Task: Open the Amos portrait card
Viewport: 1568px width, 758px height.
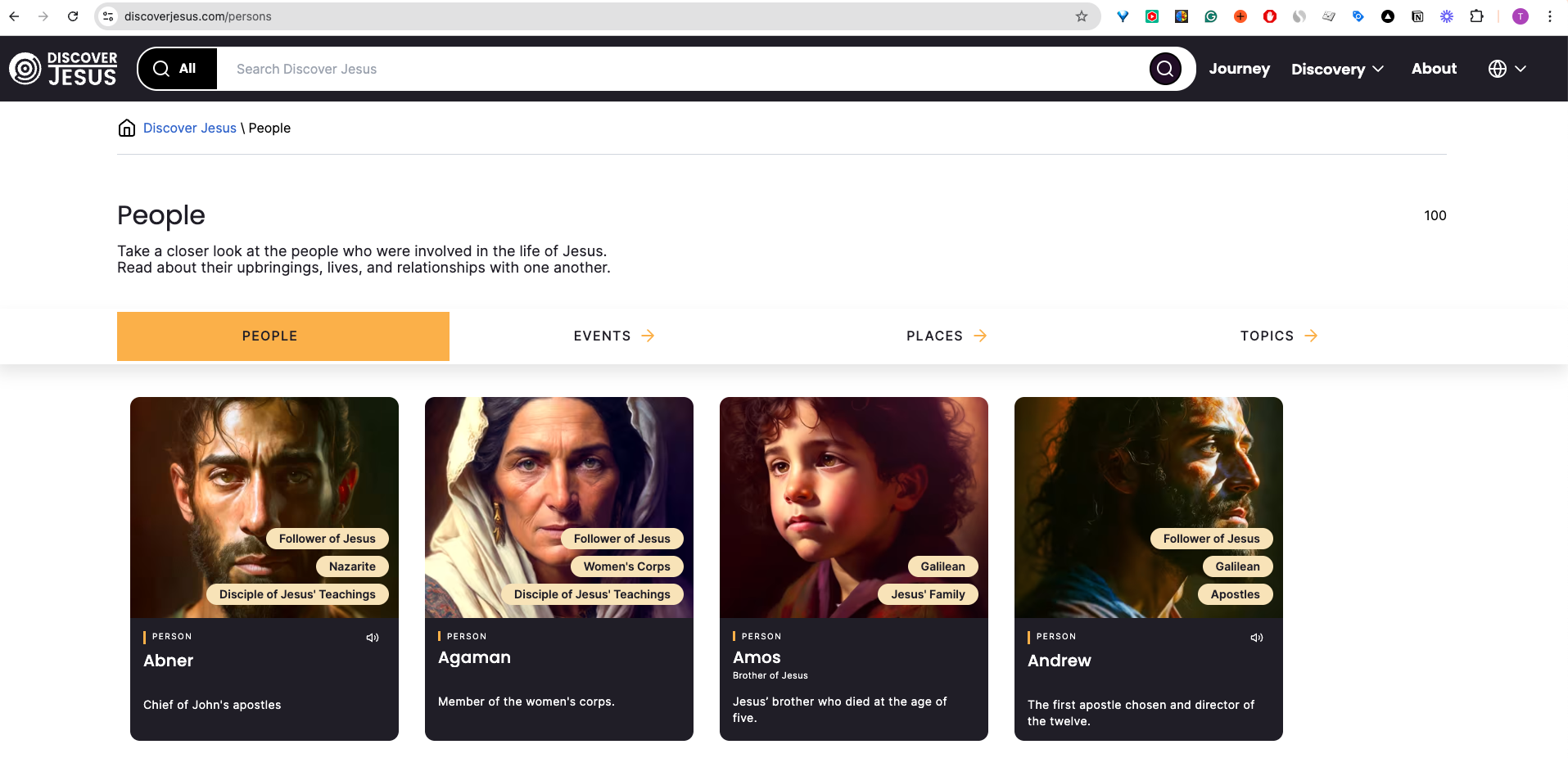Action: click(854, 569)
